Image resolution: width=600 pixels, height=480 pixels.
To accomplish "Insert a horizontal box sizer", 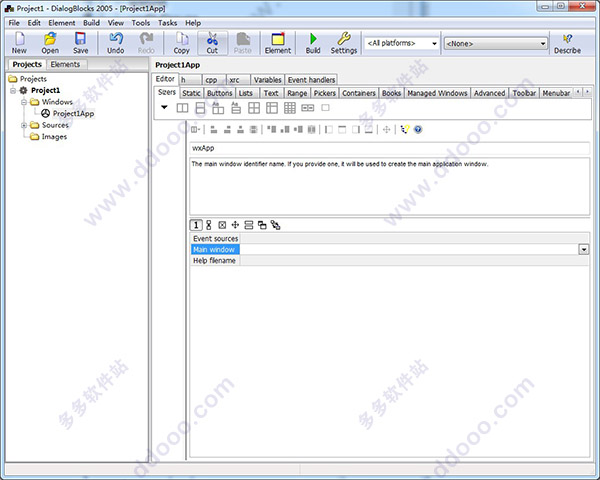I will tap(182, 108).
